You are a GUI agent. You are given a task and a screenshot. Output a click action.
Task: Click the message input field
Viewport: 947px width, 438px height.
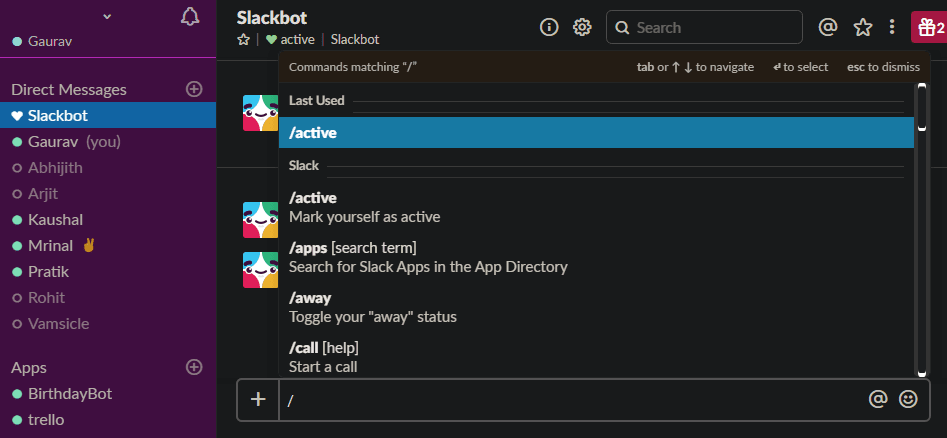[x=571, y=399]
